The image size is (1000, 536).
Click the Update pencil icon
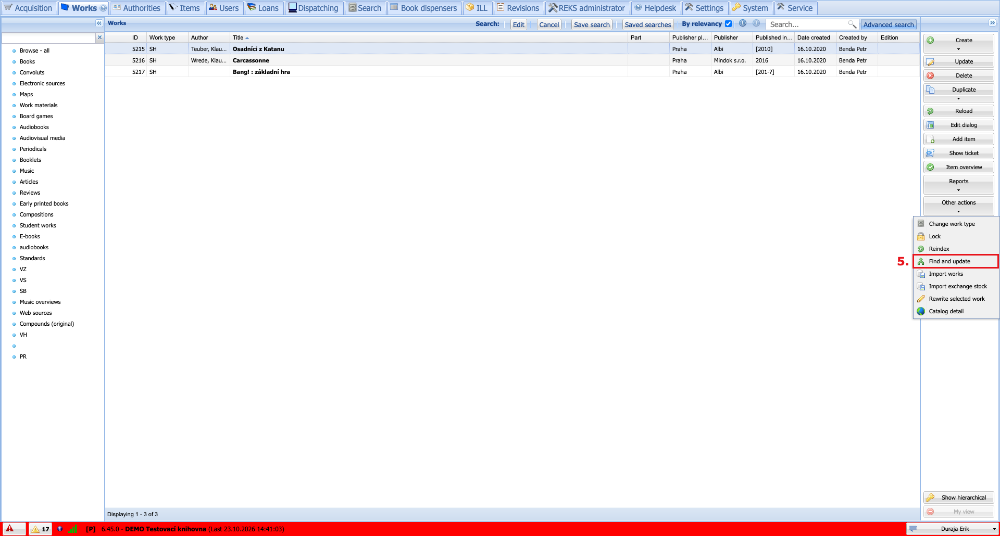[930, 62]
